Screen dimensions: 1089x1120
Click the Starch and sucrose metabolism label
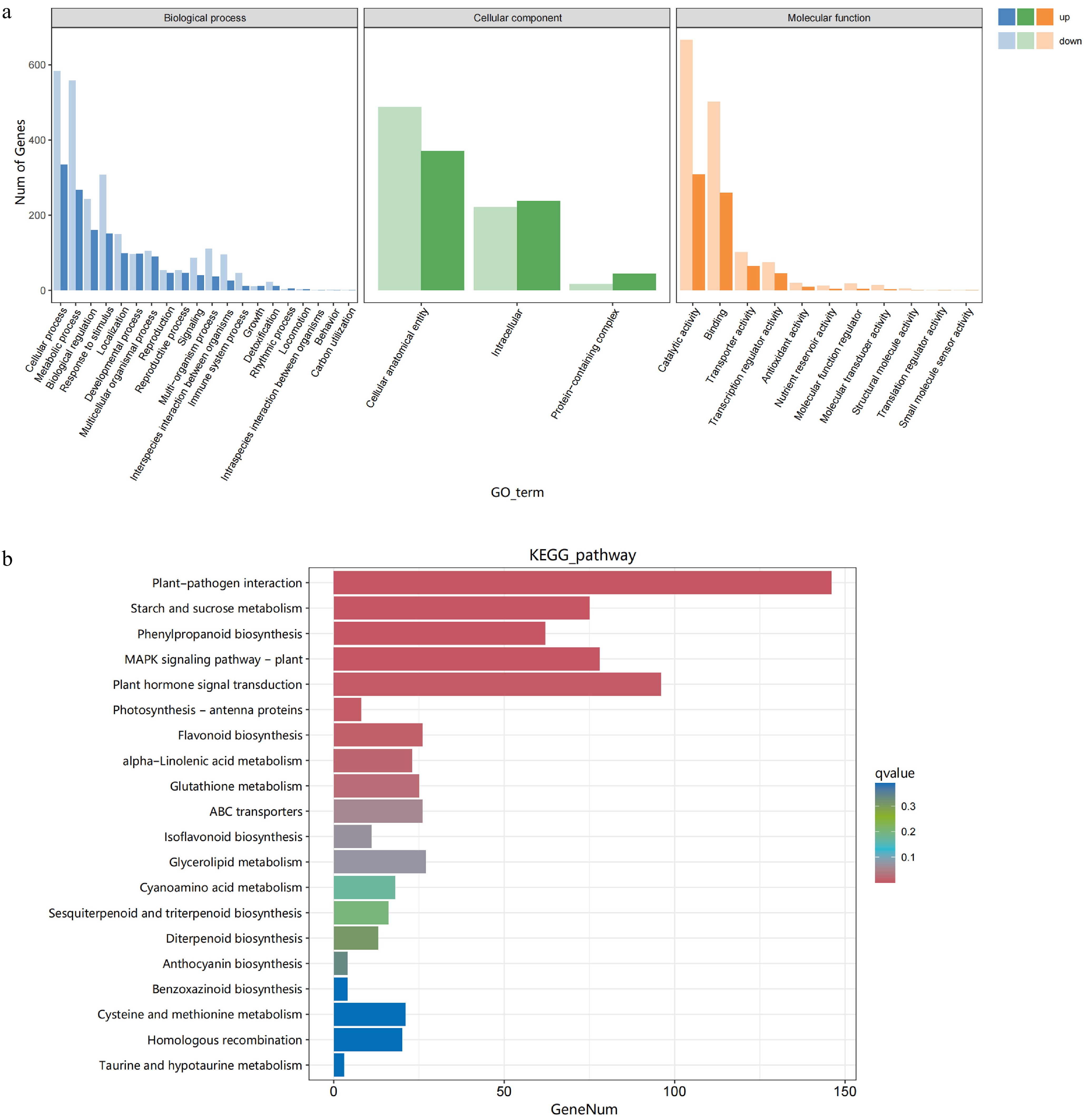tap(216, 608)
